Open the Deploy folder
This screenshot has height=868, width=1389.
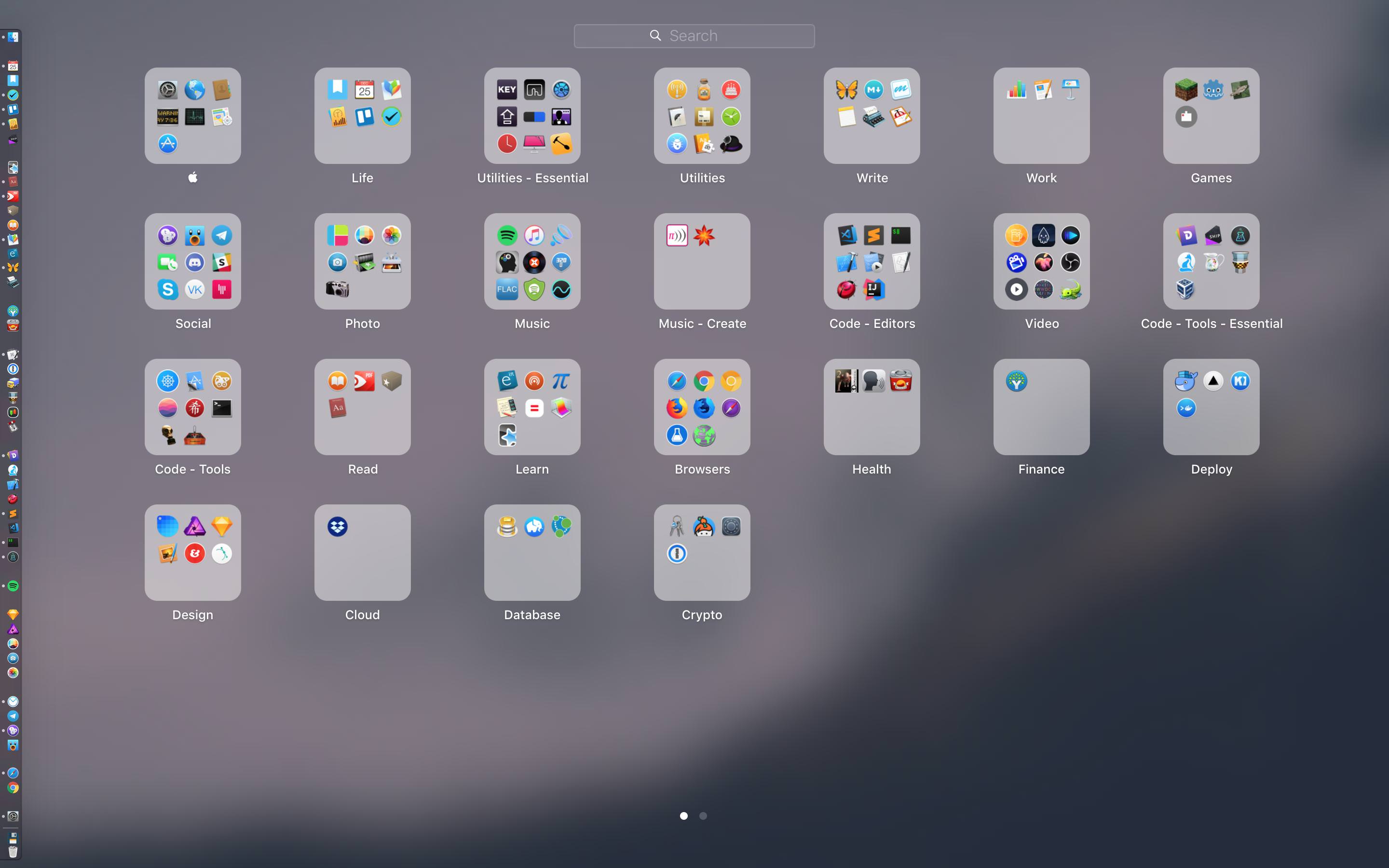coord(1211,407)
